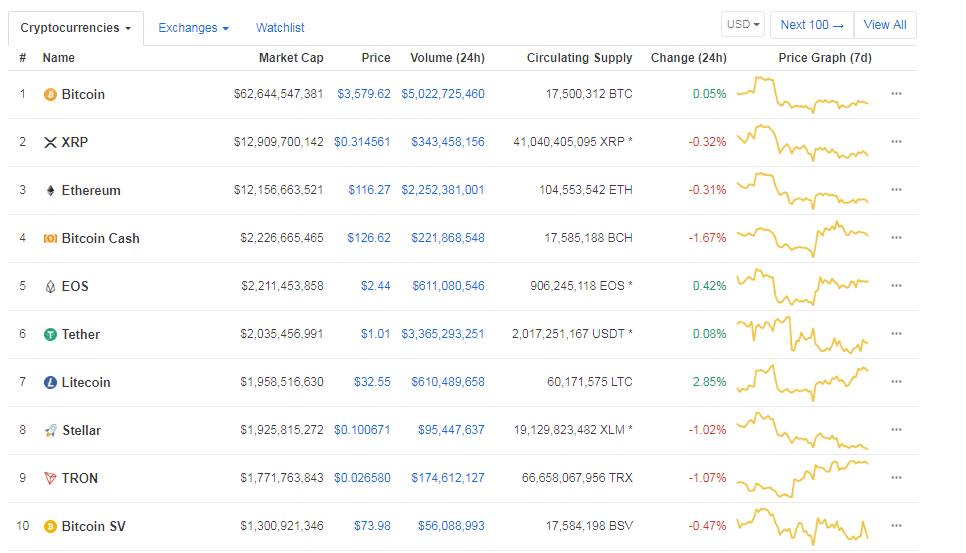The image size is (966, 553).
Task: Click the Bitcoin Cash logo icon
Action: point(51,239)
